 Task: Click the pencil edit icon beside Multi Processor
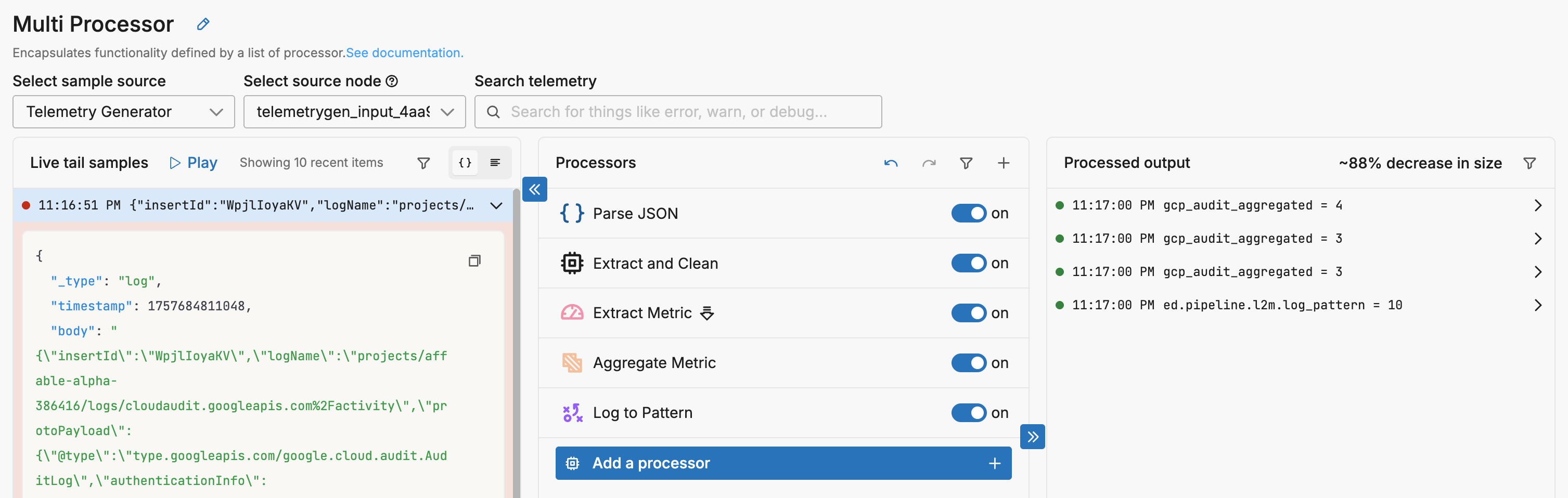click(203, 24)
